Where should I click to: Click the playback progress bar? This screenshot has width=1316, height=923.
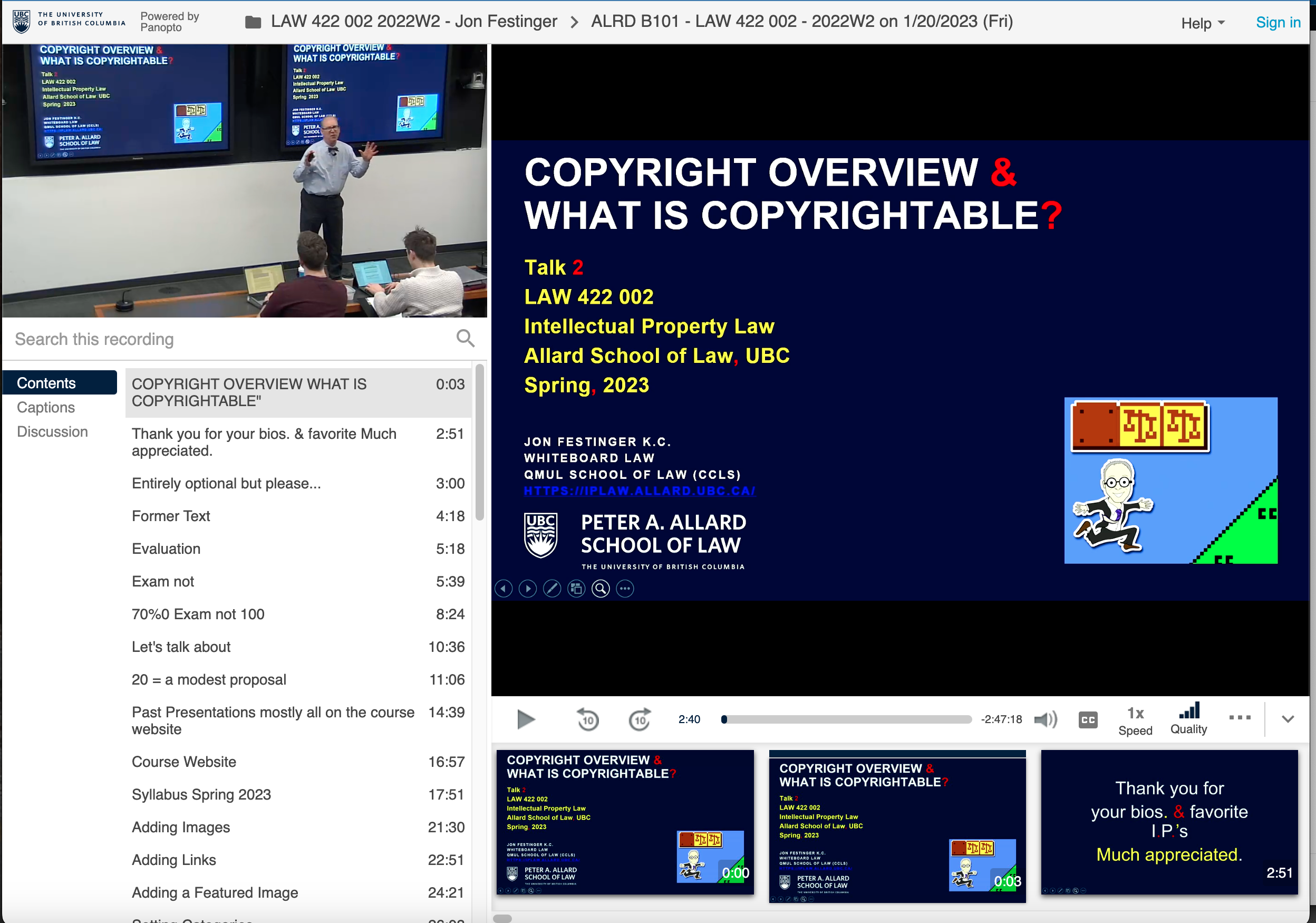[x=847, y=719]
